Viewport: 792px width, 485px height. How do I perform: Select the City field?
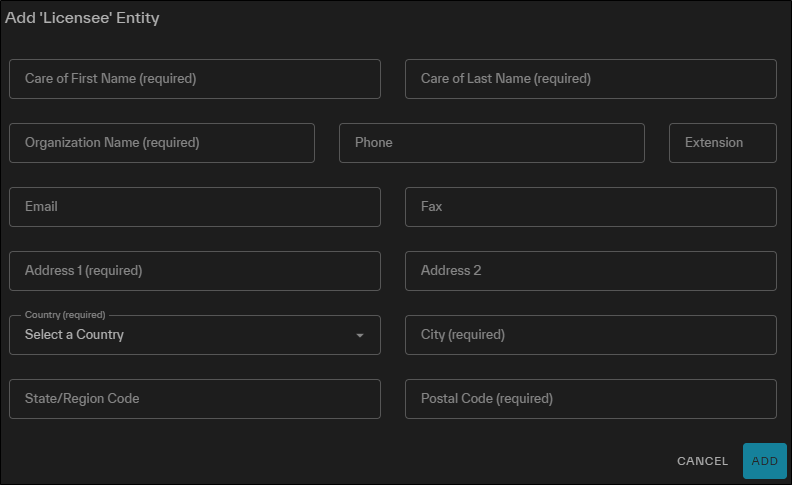tap(590, 335)
